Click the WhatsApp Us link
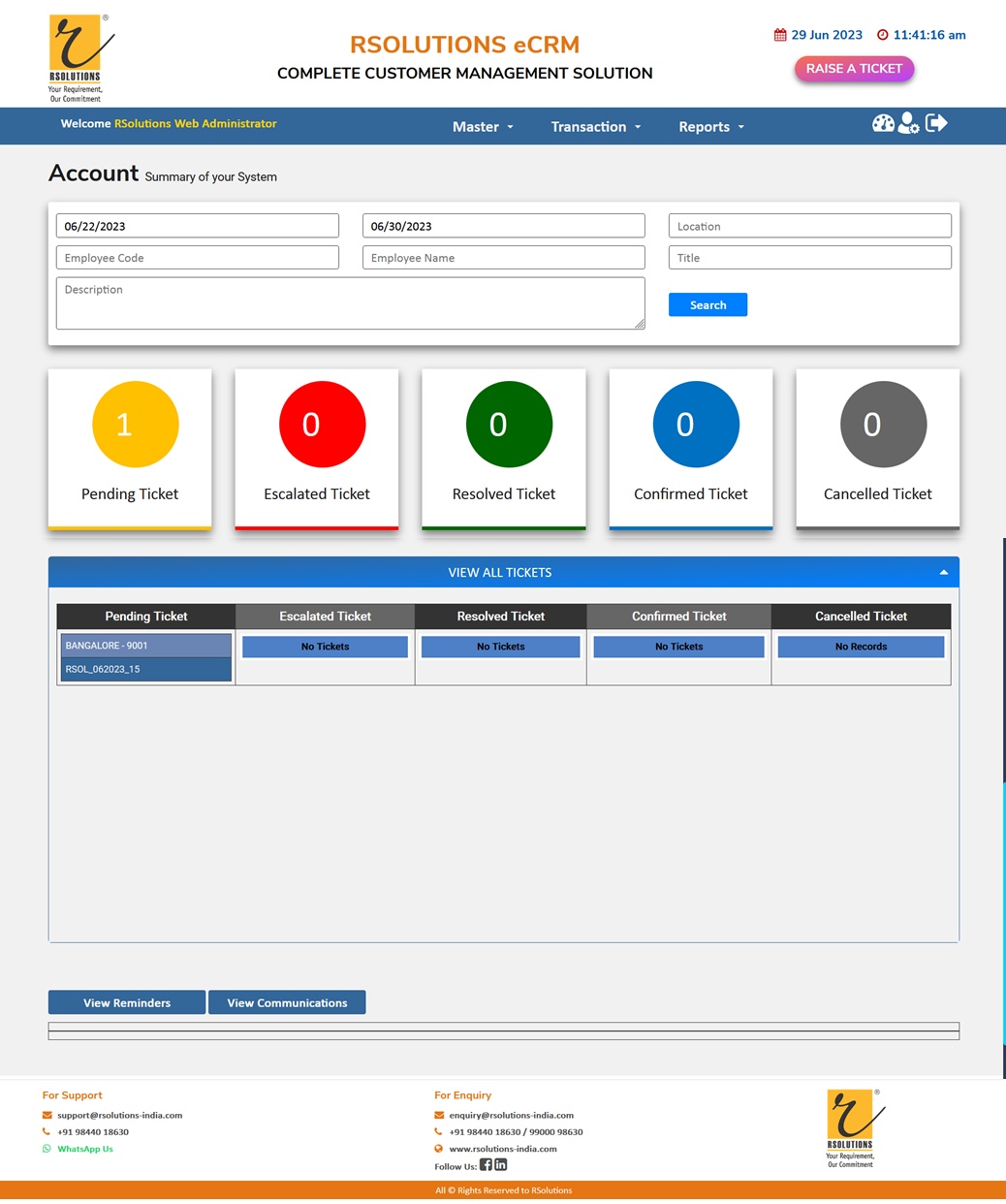 click(84, 1149)
